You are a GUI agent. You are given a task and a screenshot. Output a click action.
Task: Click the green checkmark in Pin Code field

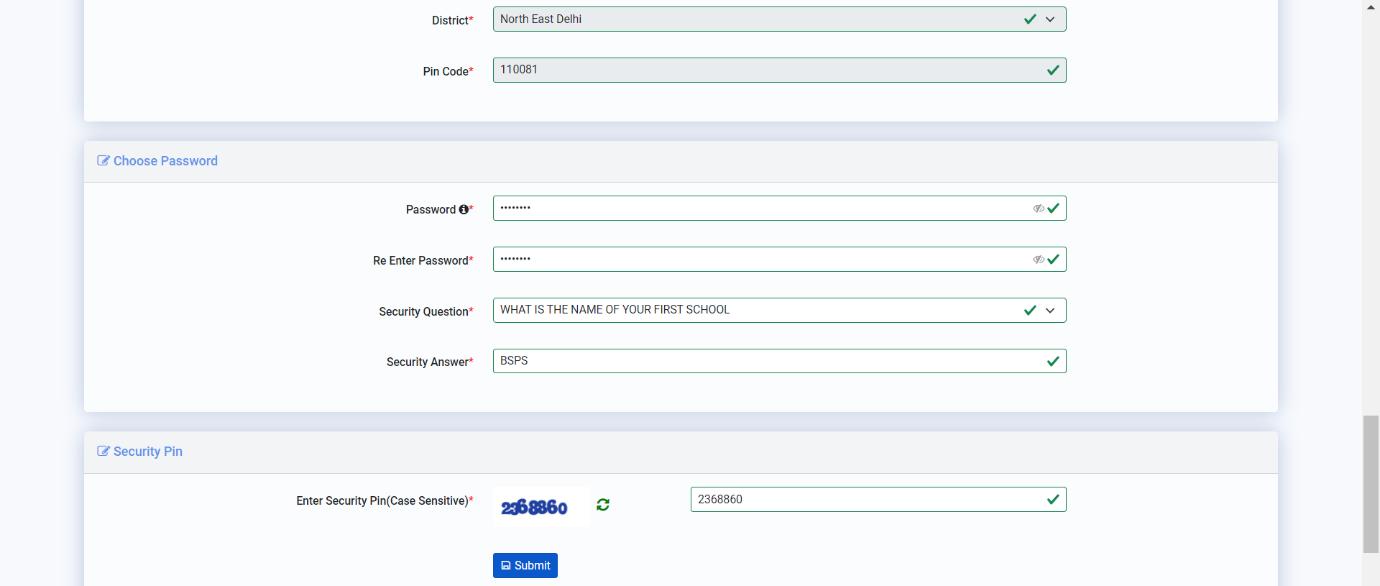pos(1052,70)
